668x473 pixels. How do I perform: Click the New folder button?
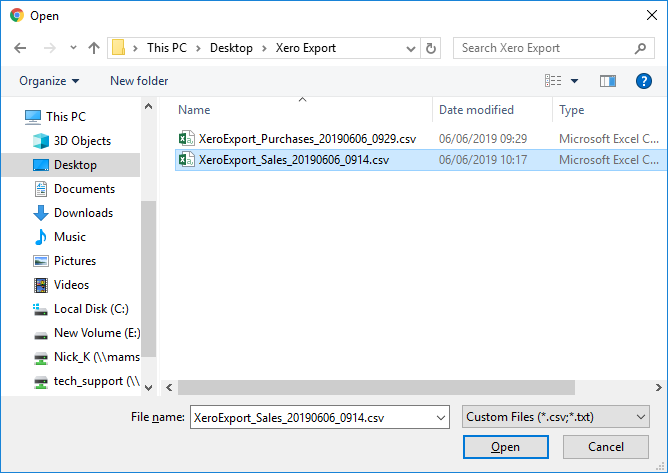139,81
